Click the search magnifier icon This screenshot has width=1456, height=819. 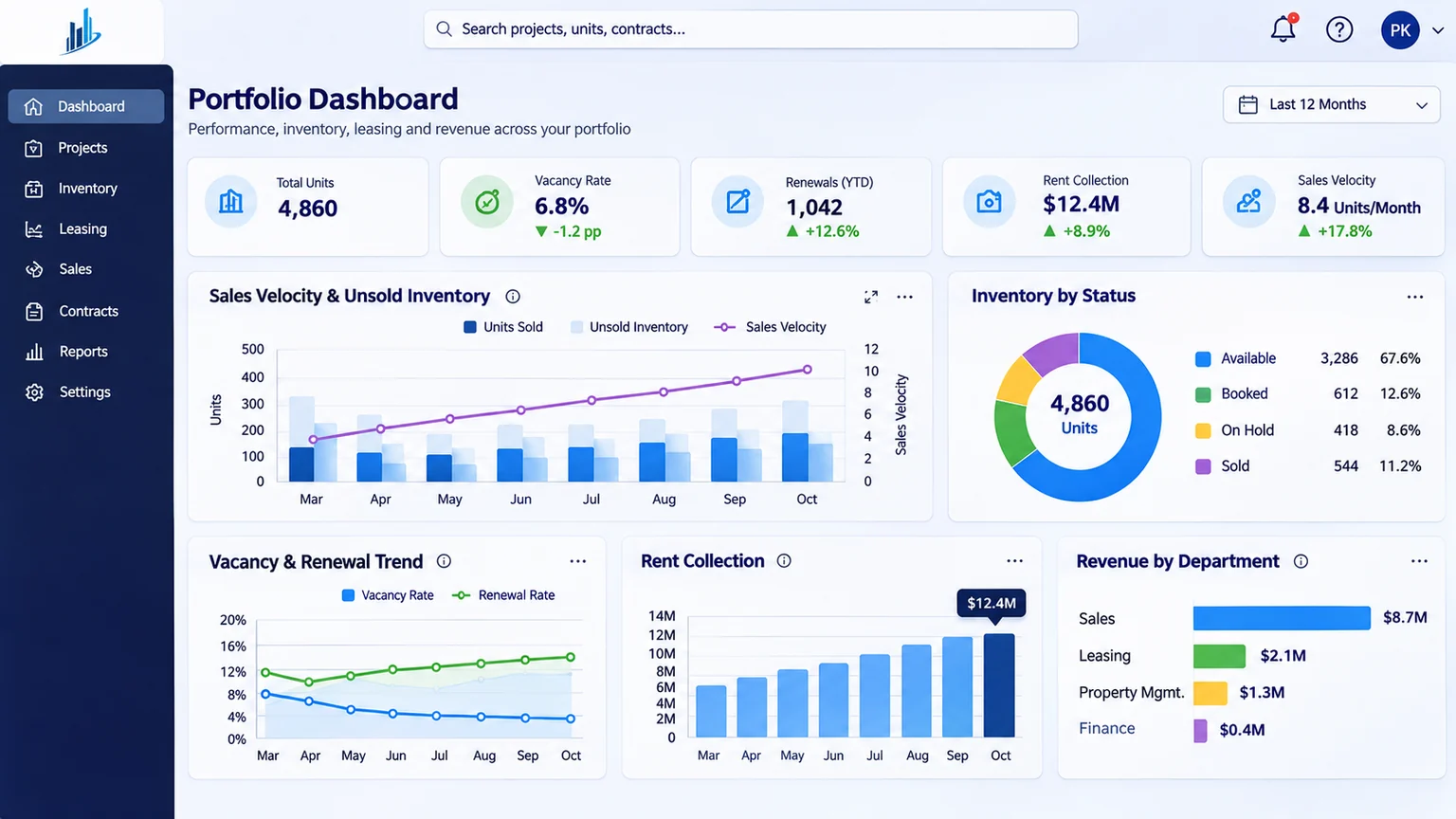444,29
